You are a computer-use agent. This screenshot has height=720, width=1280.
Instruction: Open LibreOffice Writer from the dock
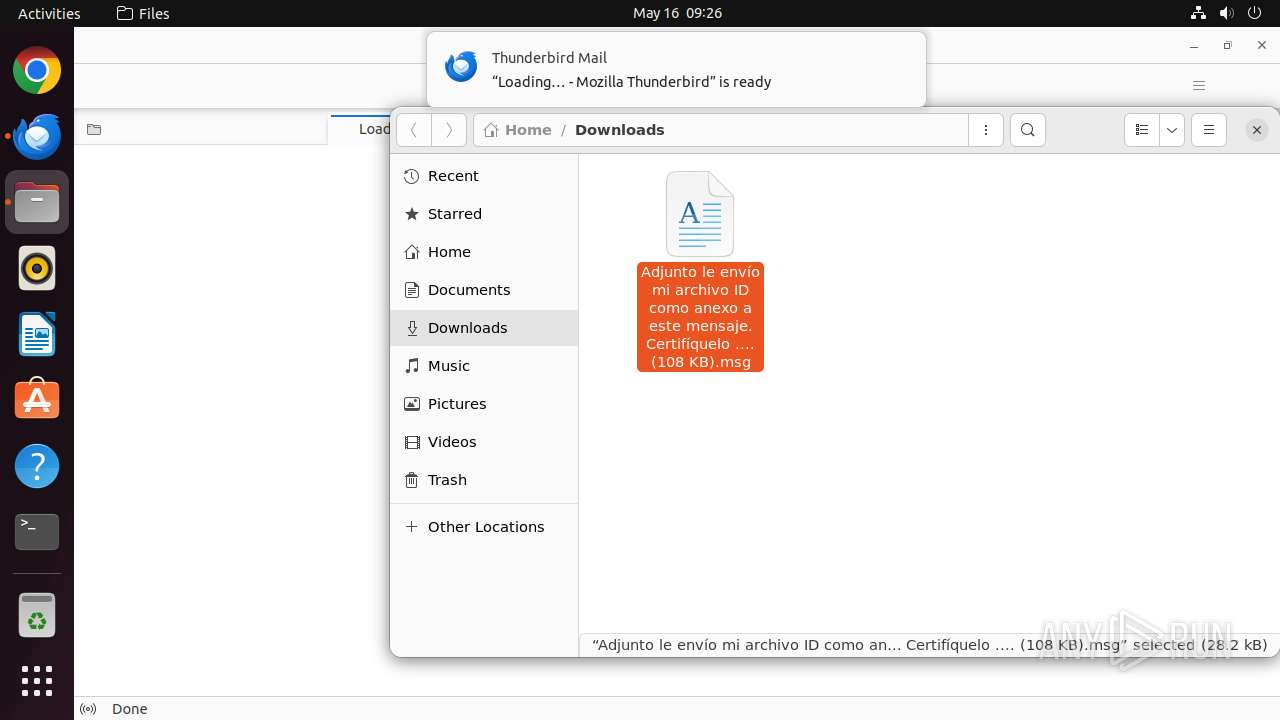tap(37, 335)
